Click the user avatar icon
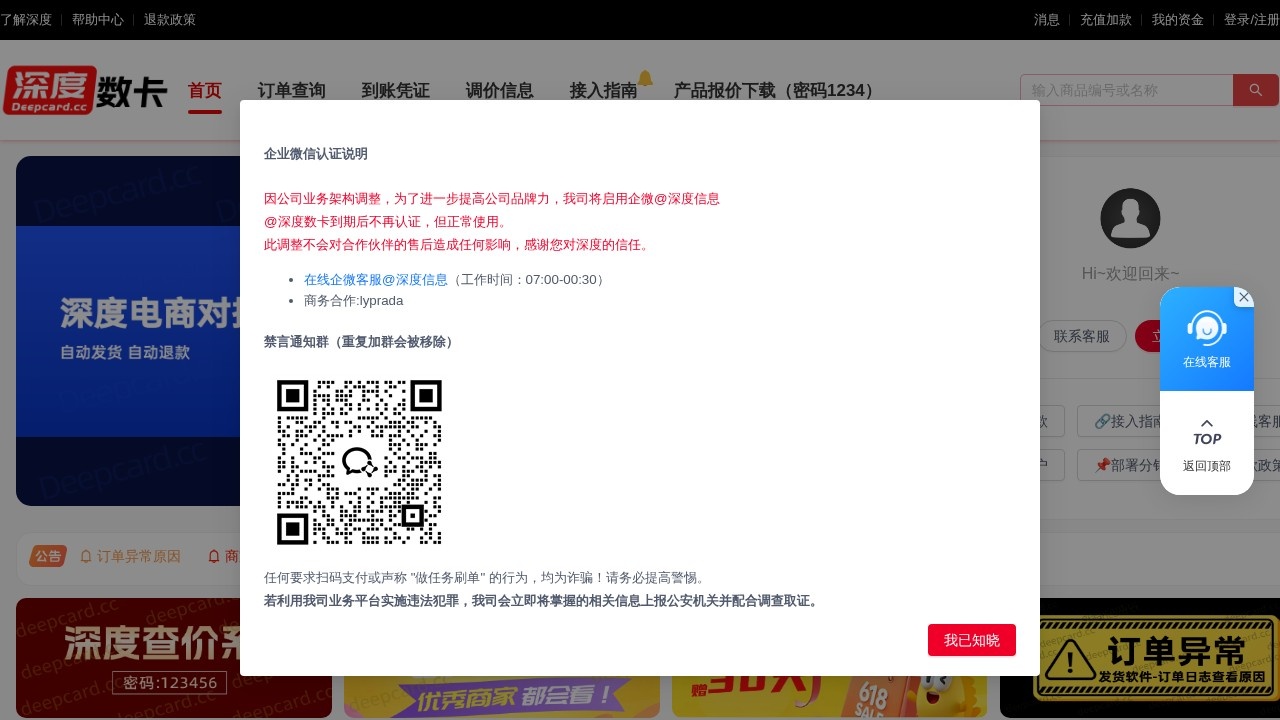The image size is (1280, 720). 1130,218
